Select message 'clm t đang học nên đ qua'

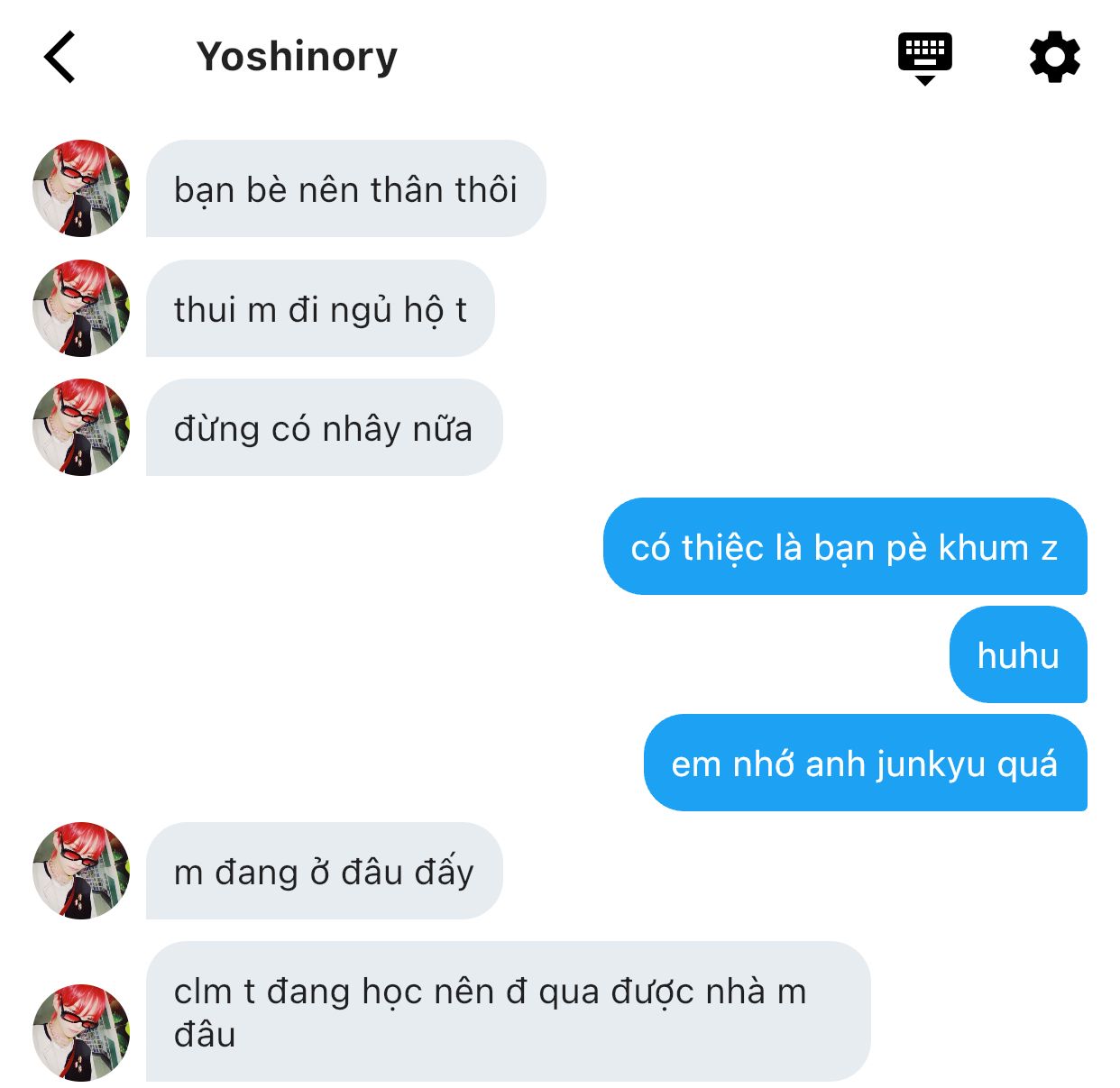(509, 1011)
